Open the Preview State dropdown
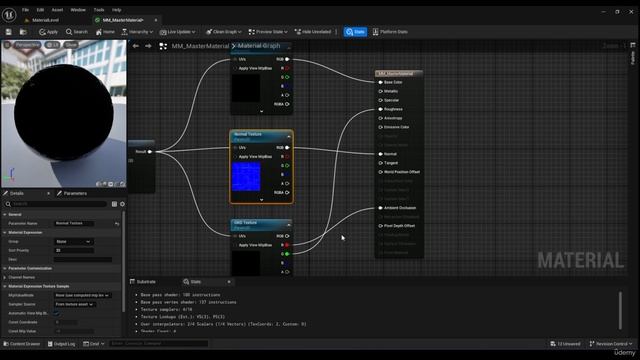Image resolution: width=640 pixels, height=360 pixels. point(268,32)
